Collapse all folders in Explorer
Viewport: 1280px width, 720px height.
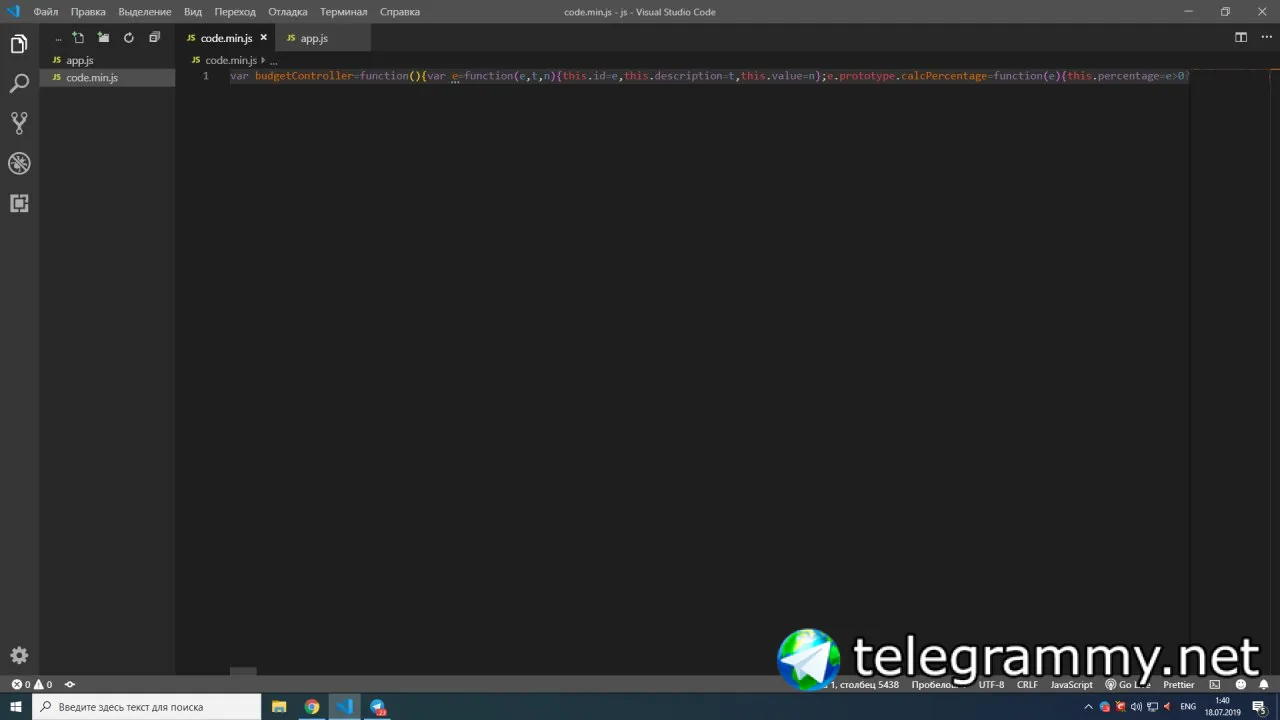[x=154, y=38]
